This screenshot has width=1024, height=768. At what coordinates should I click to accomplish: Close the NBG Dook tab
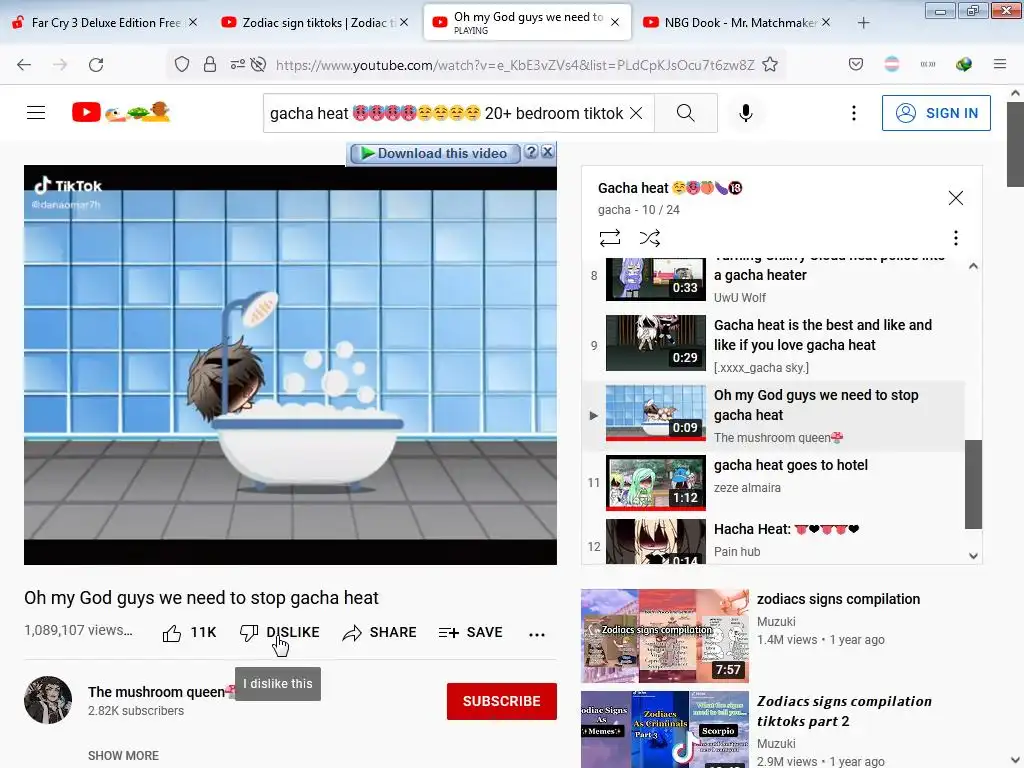click(x=826, y=22)
